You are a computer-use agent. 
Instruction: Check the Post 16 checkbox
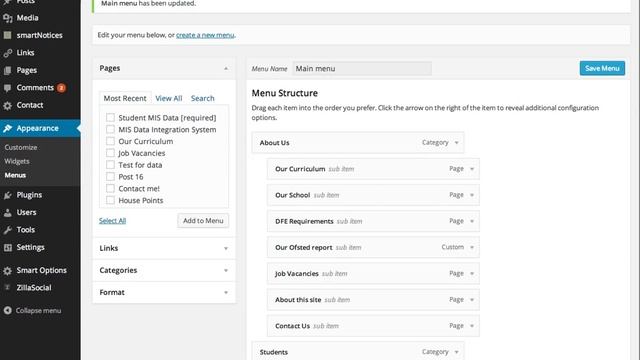(x=110, y=177)
